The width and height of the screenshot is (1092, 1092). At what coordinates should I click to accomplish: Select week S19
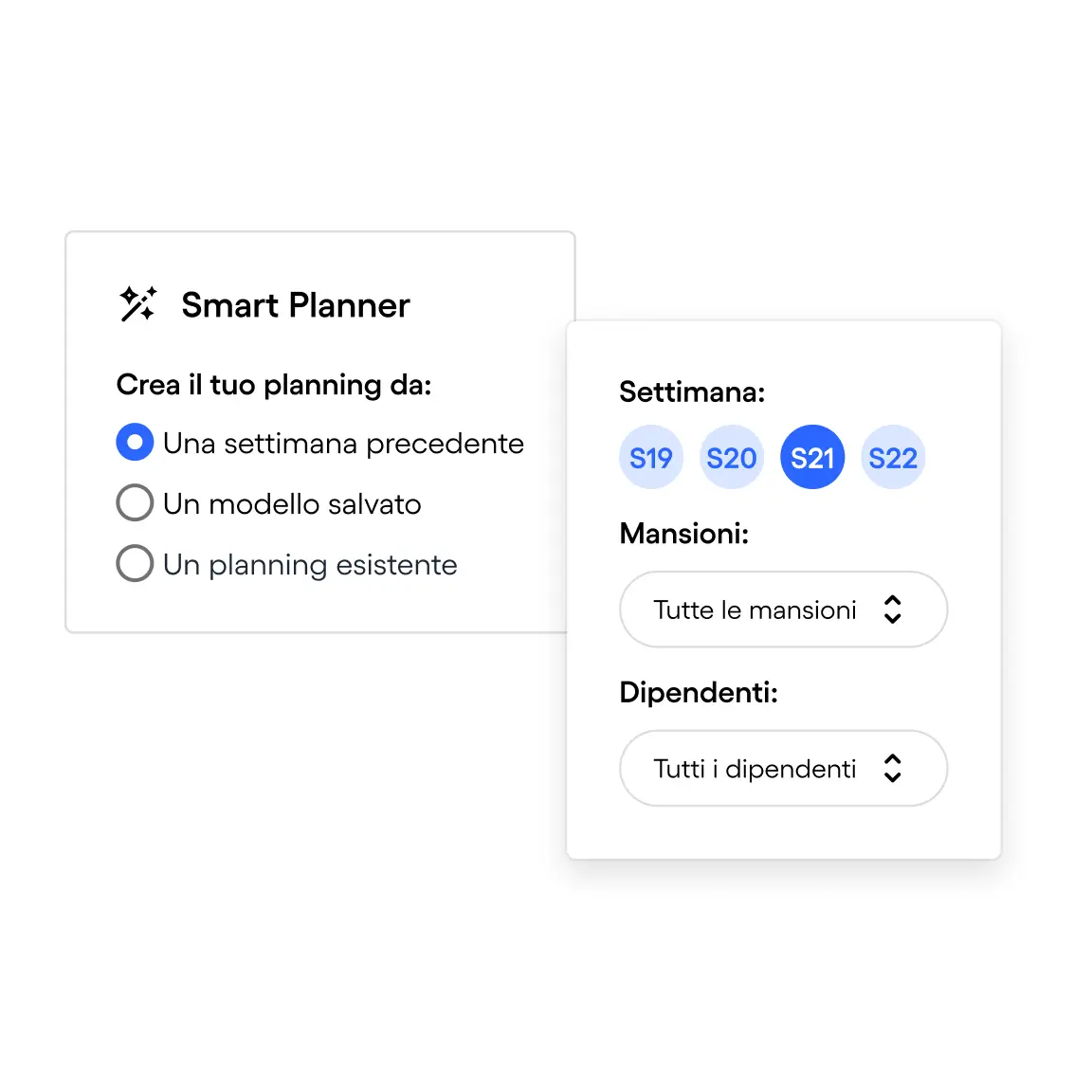[651, 457]
